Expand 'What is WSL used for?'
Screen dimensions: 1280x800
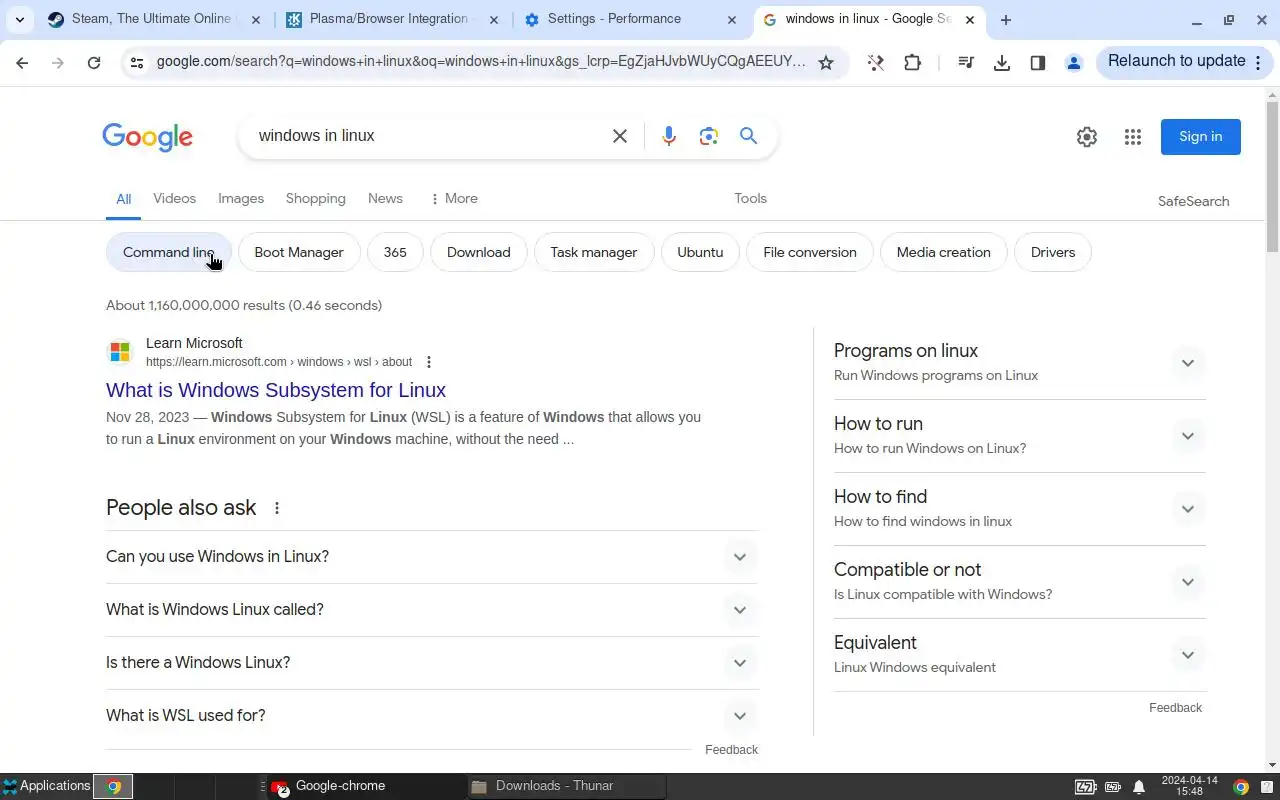point(432,716)
